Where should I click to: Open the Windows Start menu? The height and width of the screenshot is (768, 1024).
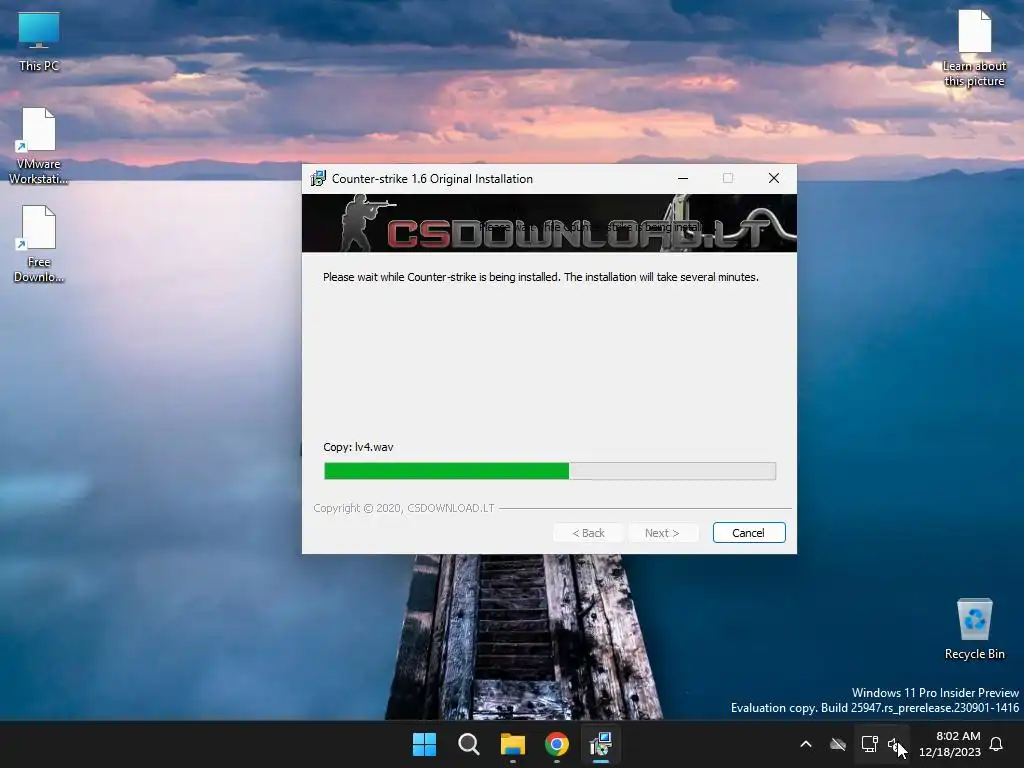[424, 744]
